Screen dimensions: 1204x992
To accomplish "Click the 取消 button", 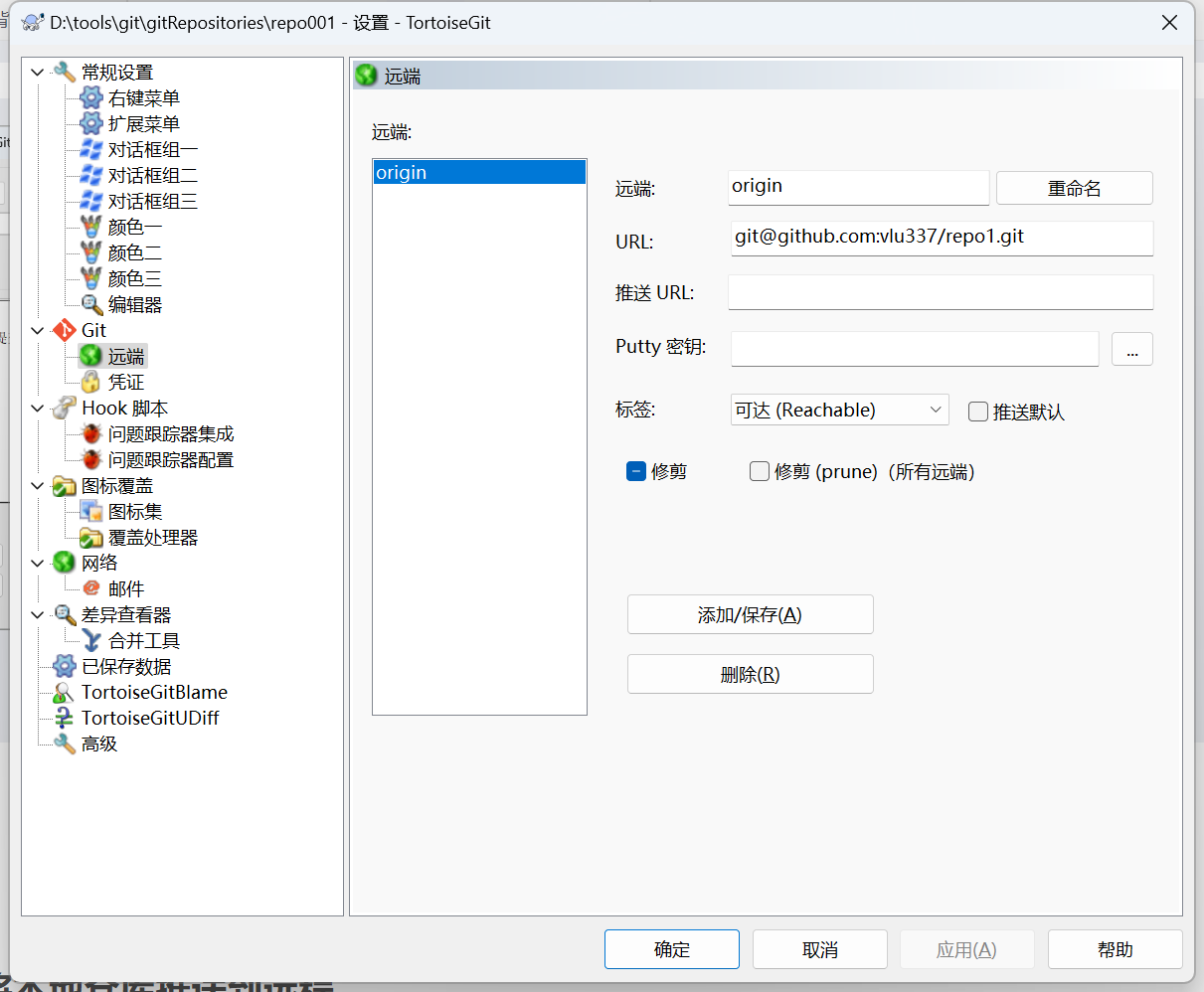I will (x=820, y=949).
